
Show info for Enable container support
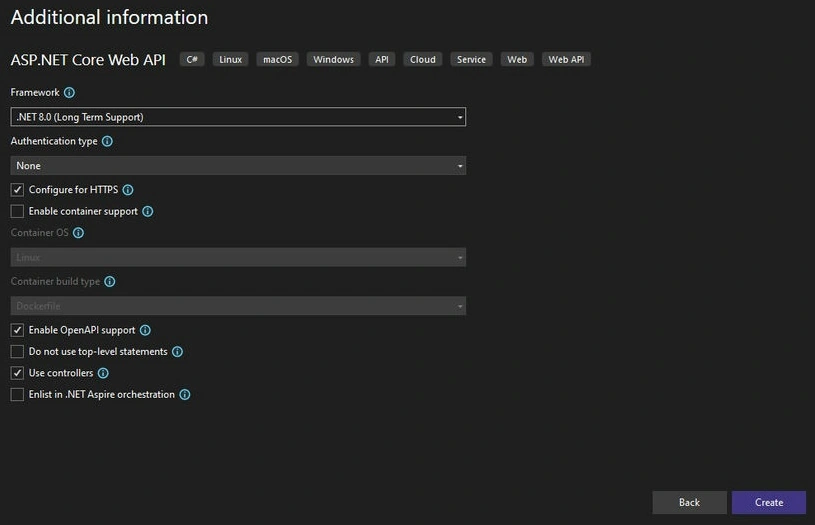(148, 212)
